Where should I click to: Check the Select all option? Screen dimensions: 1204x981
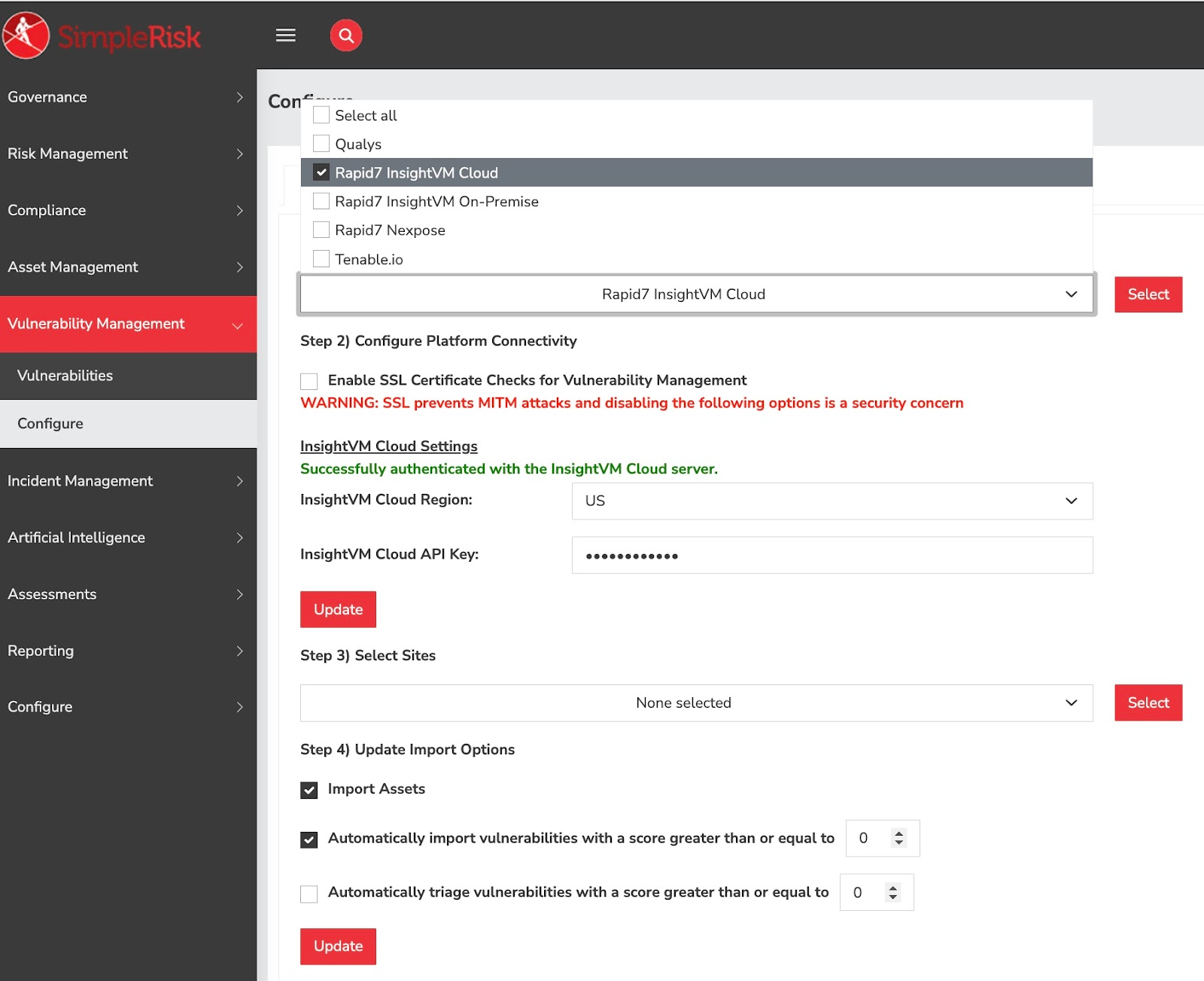coord(321,114)
